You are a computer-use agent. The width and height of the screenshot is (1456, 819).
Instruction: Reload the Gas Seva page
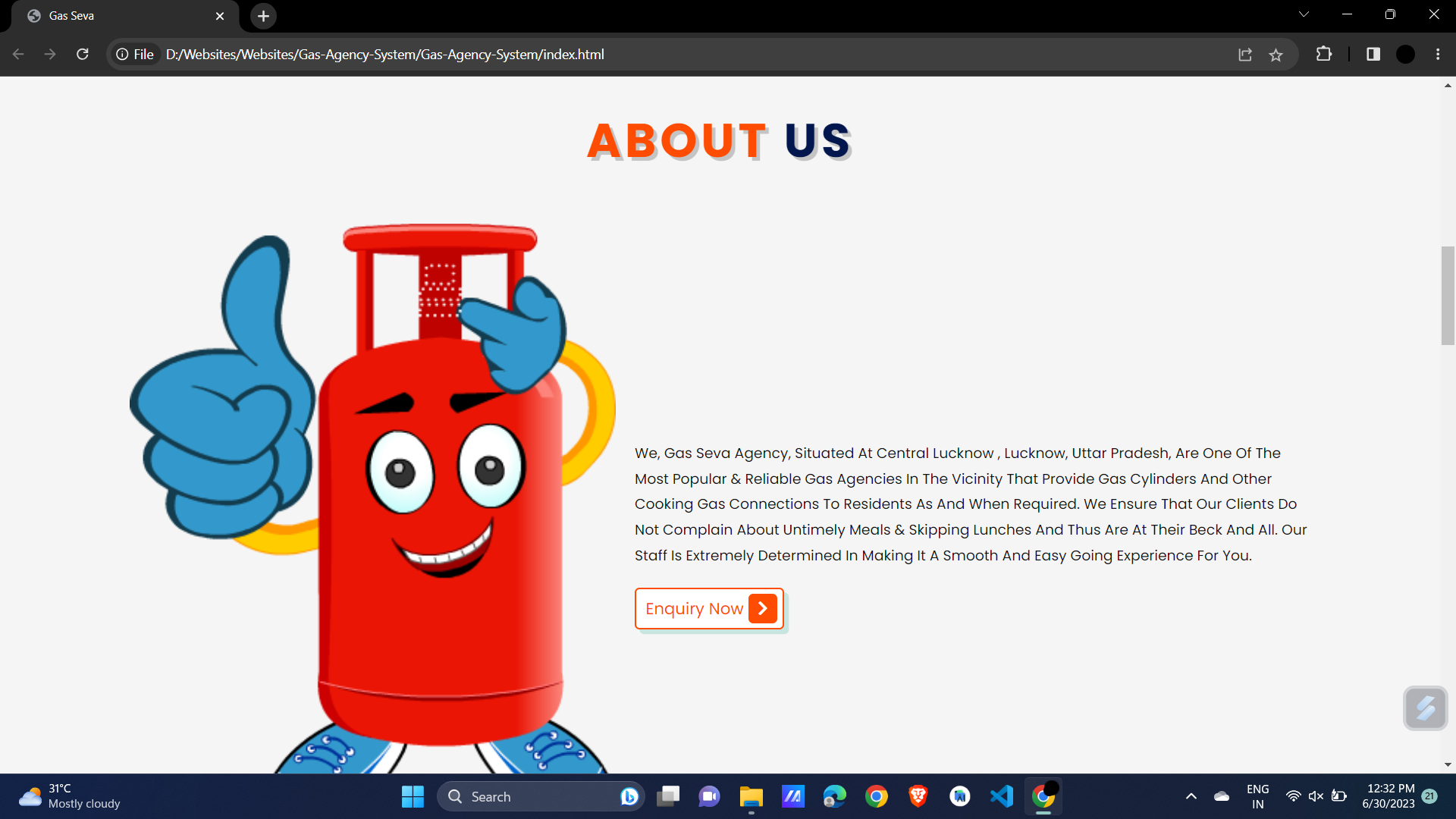tap(83, 54)
